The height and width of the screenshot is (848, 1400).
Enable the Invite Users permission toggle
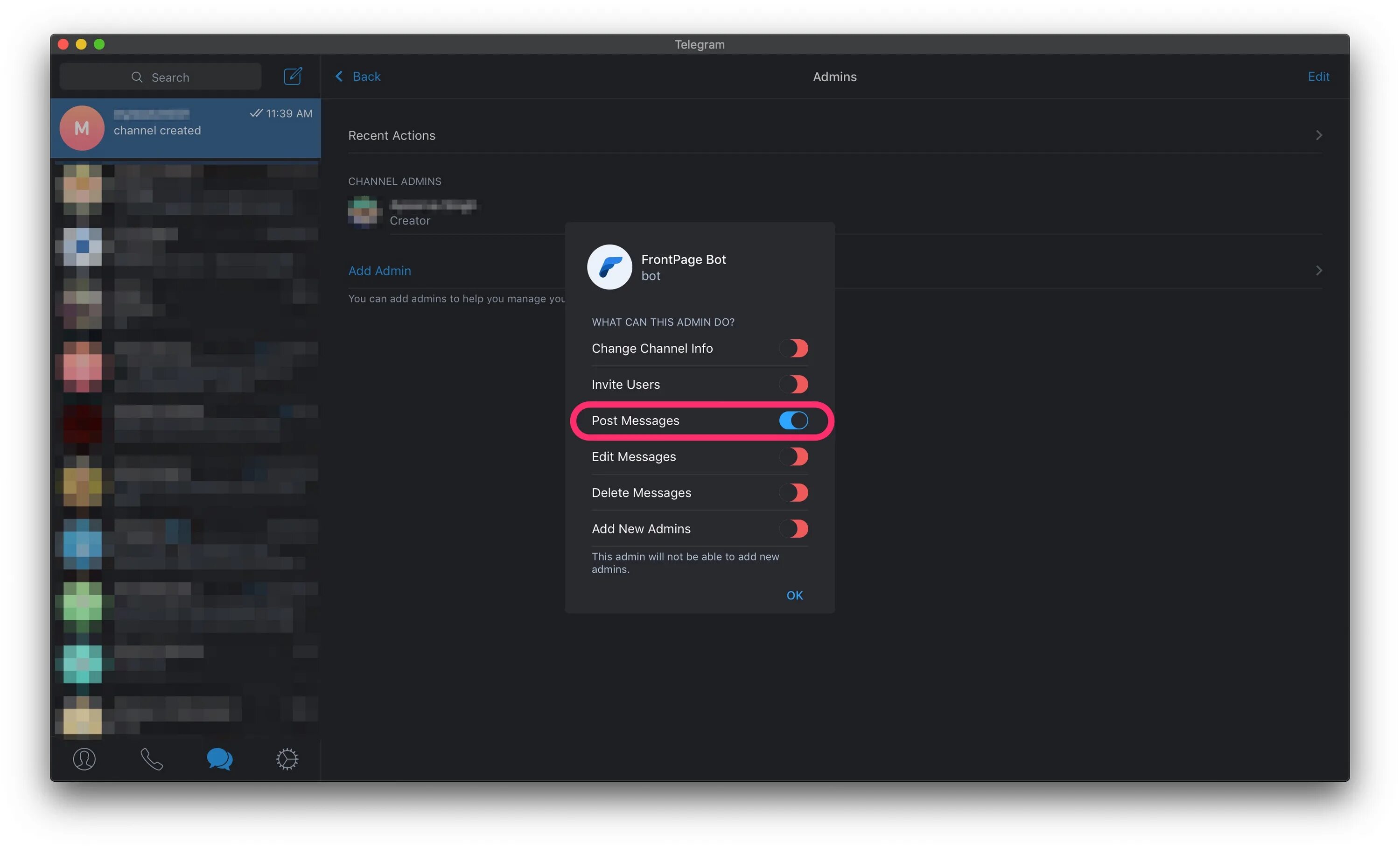[x=794, y=384]
